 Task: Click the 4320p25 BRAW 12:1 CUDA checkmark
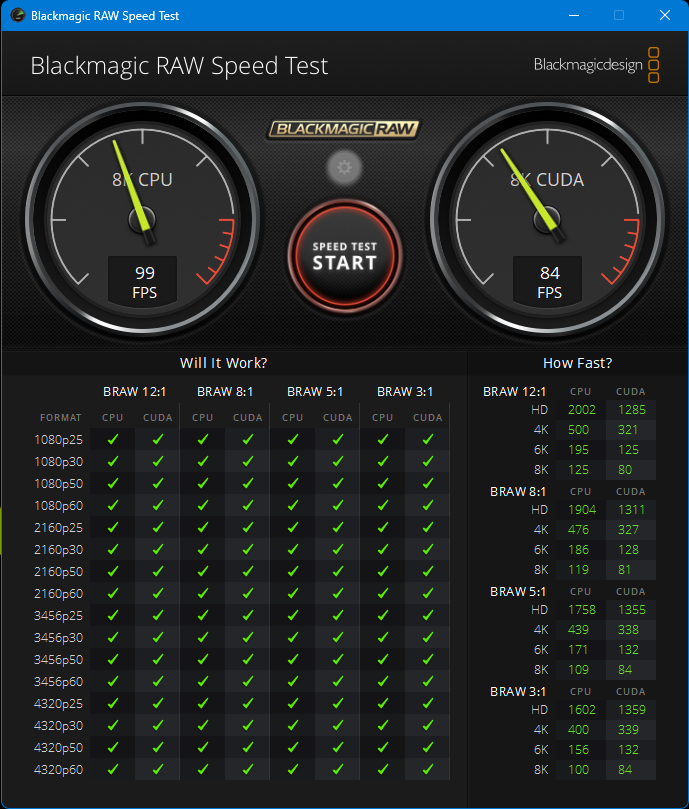click(157, 704)
